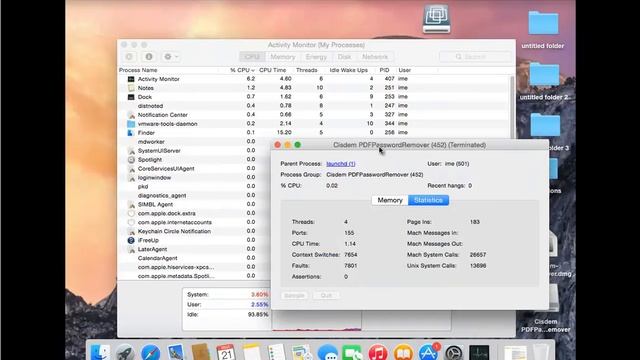Select the distnoted process row
Viewport: 640px width, 360px height.
(313, 106)
